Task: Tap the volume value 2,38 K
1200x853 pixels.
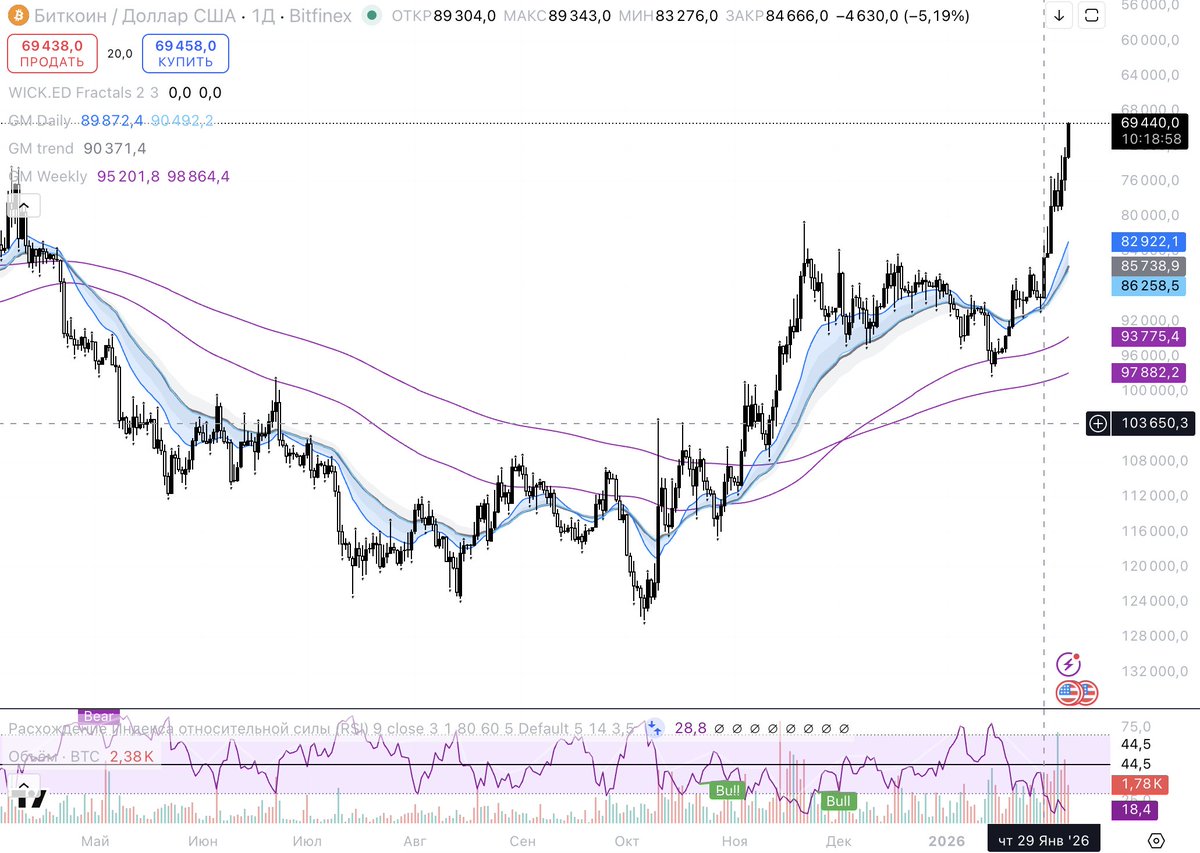Action: [x=130, y=756]
